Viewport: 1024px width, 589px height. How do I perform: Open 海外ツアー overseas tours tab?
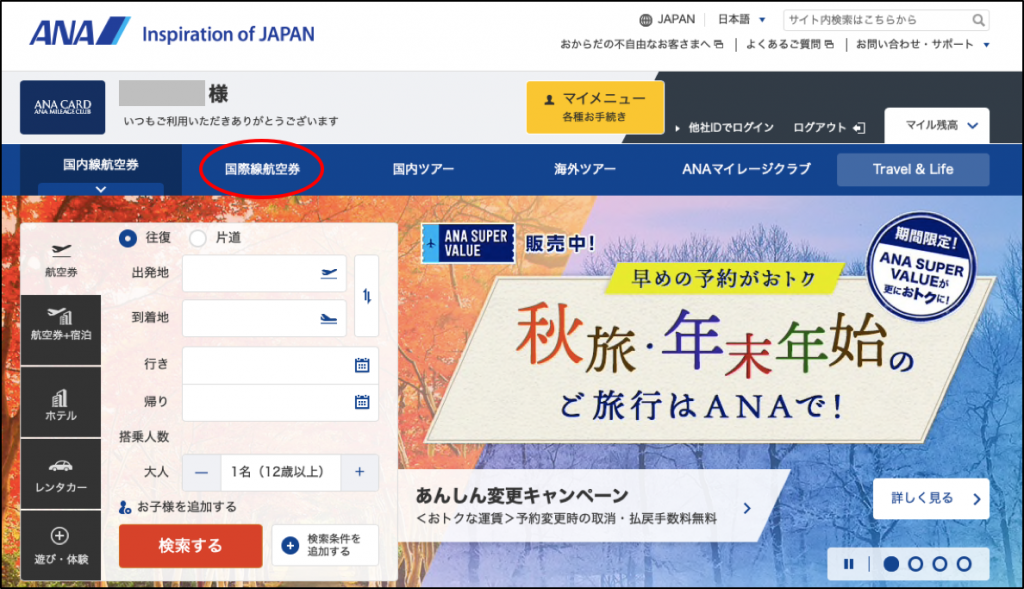[x=584, y=169]
